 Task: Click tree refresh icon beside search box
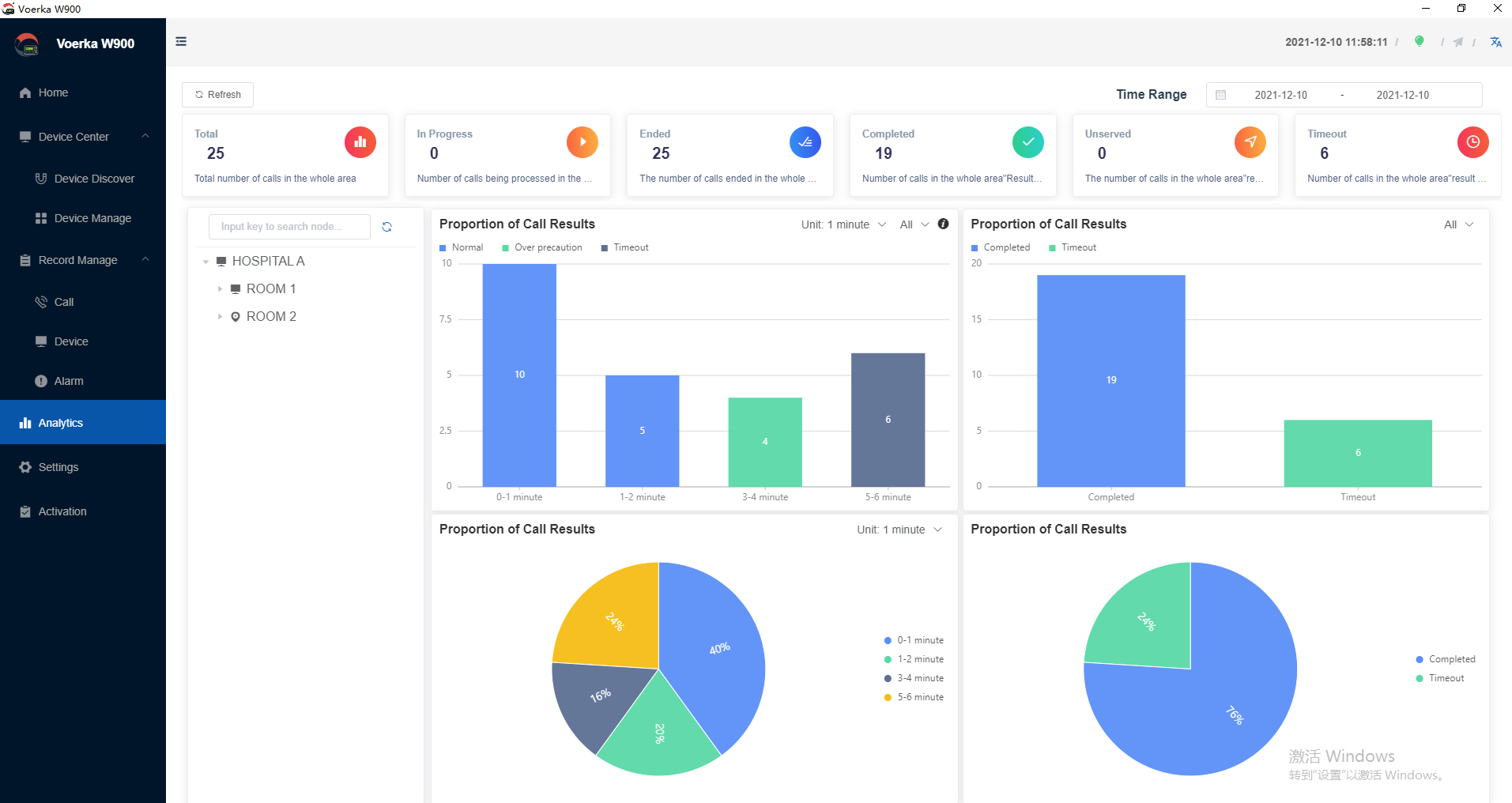[387, 227]
